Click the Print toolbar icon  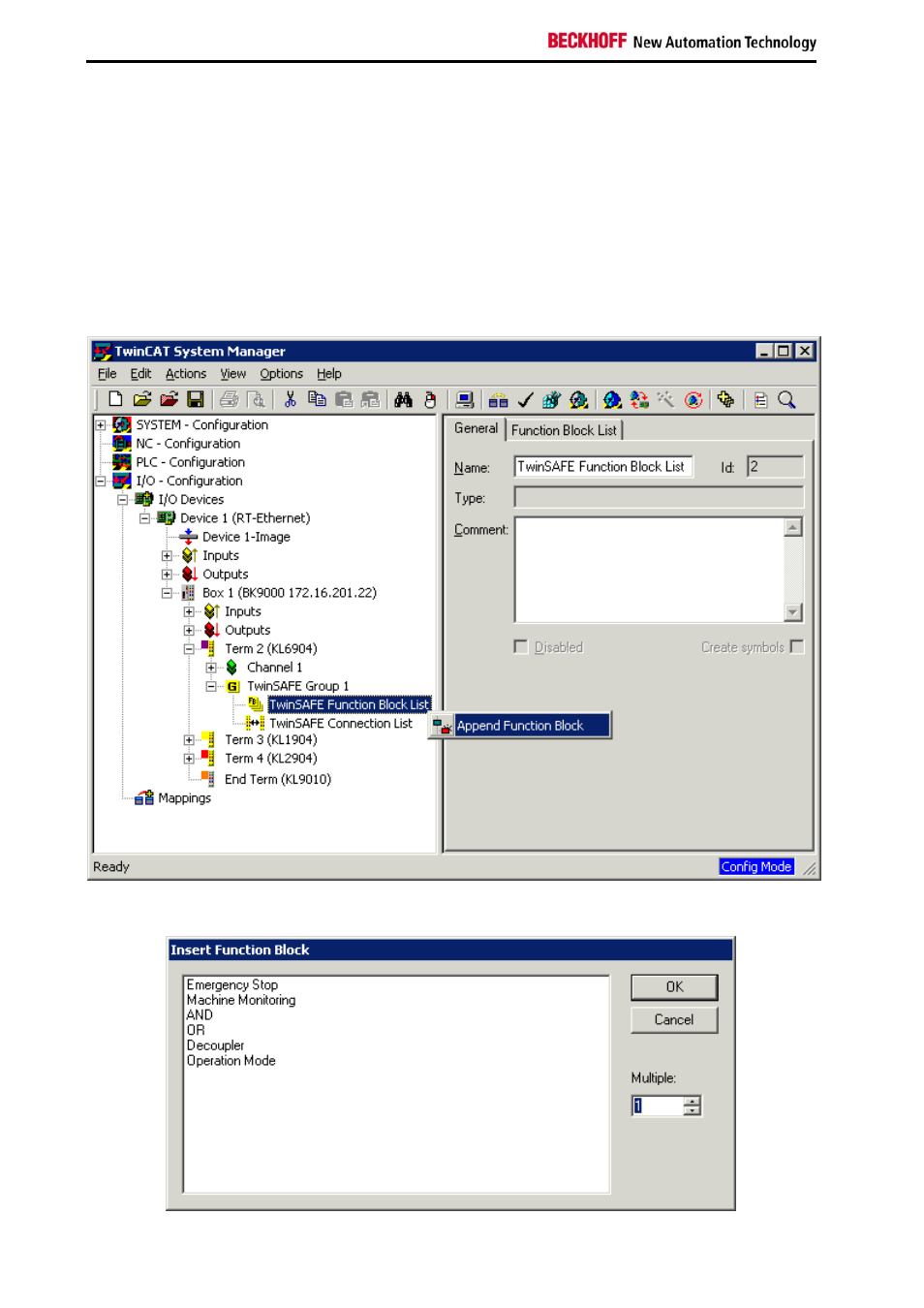[x=230, y=399]
